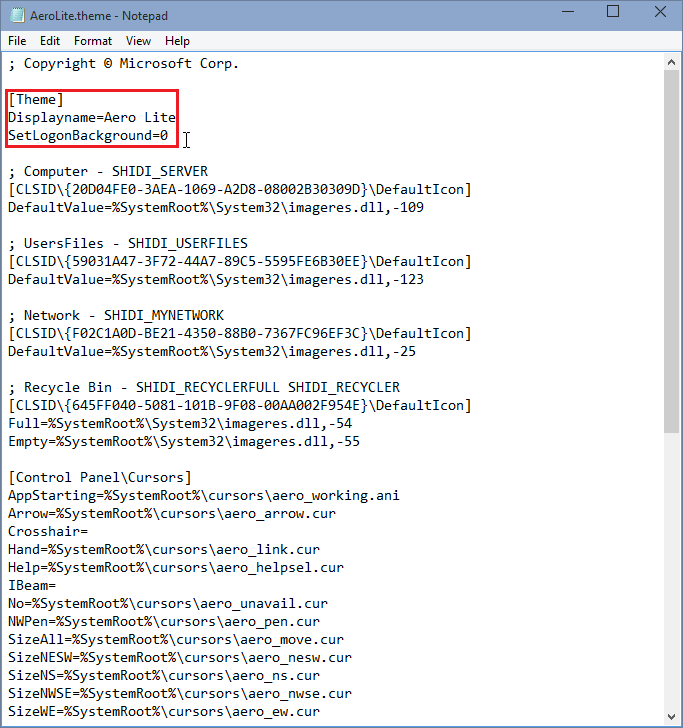
Task: Click the AppStarting aero_working.ani line
Action: [x=204, y=495]
